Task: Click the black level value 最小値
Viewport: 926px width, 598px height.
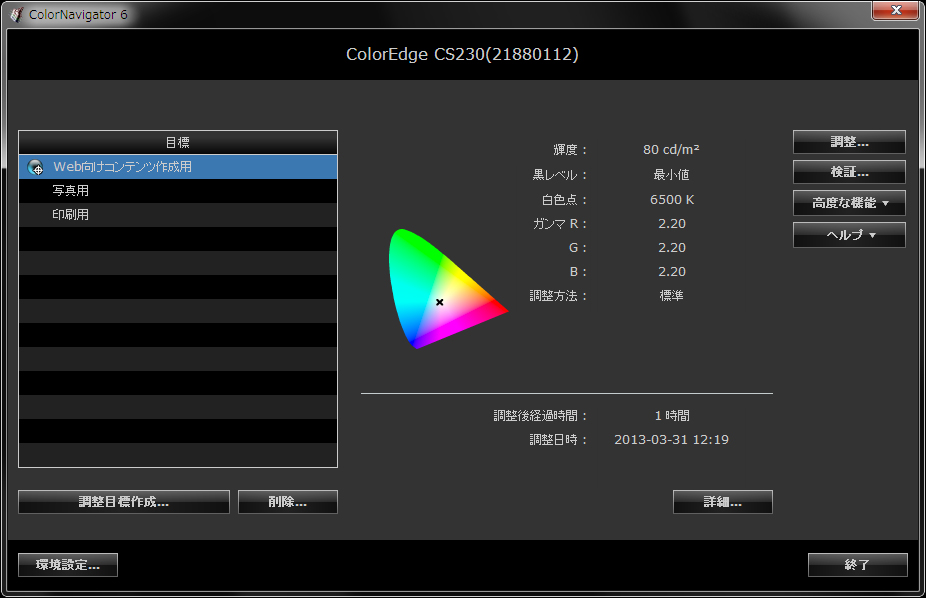Action: (x=671, y=175)
